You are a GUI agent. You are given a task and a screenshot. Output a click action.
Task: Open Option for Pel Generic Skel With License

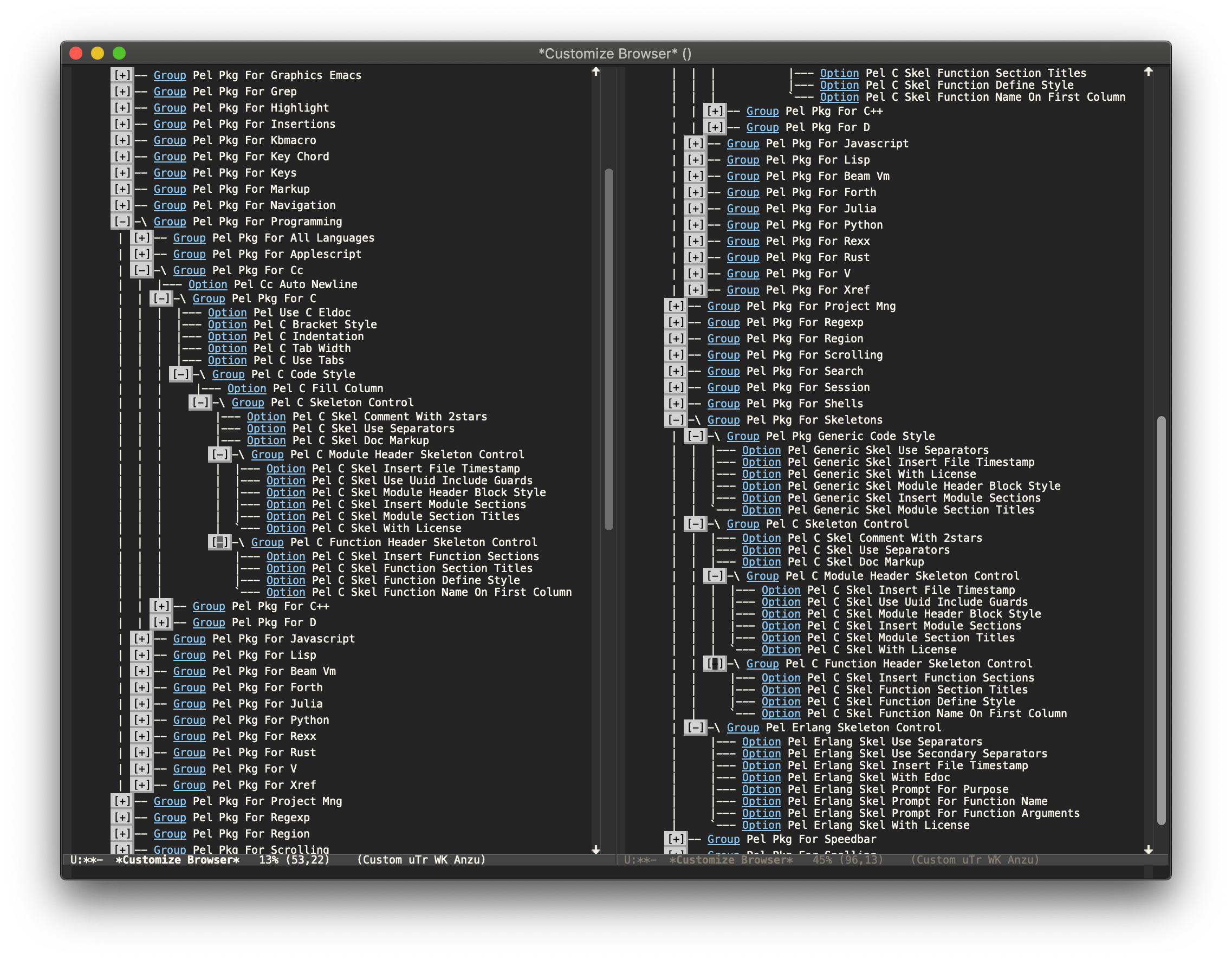point(761,474)
